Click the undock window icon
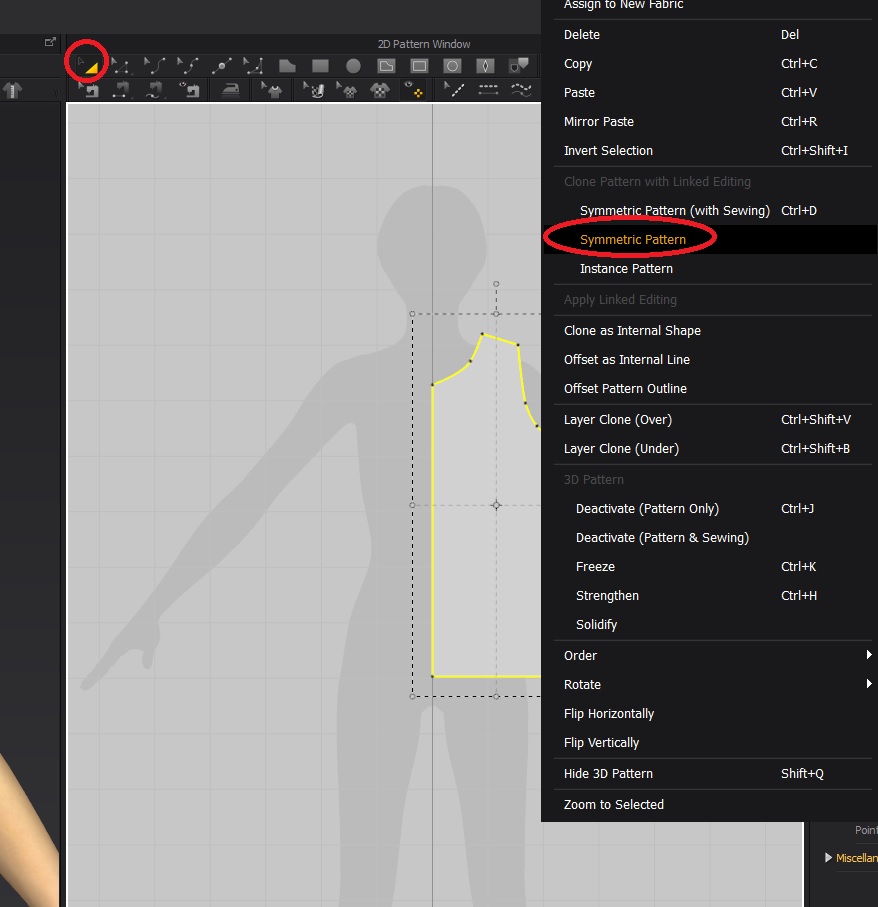Screen dimensions: 878x907 (x=50, y=42)
